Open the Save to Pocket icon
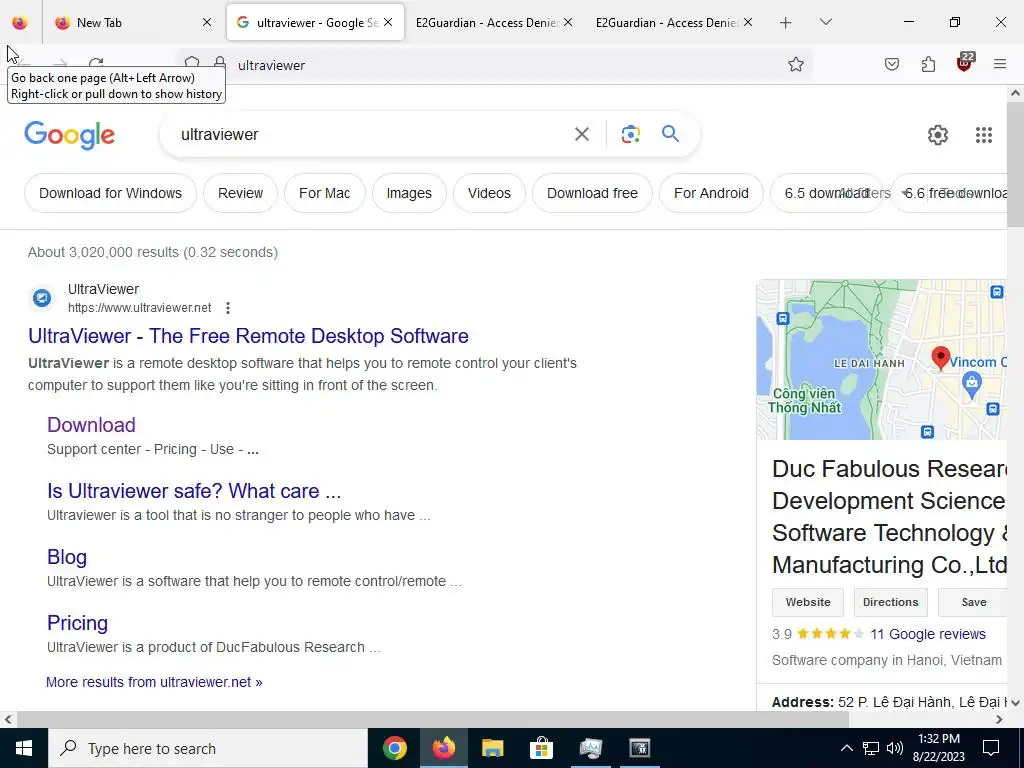The height and width of the screenshot is (768, 1024). point(892,64)
